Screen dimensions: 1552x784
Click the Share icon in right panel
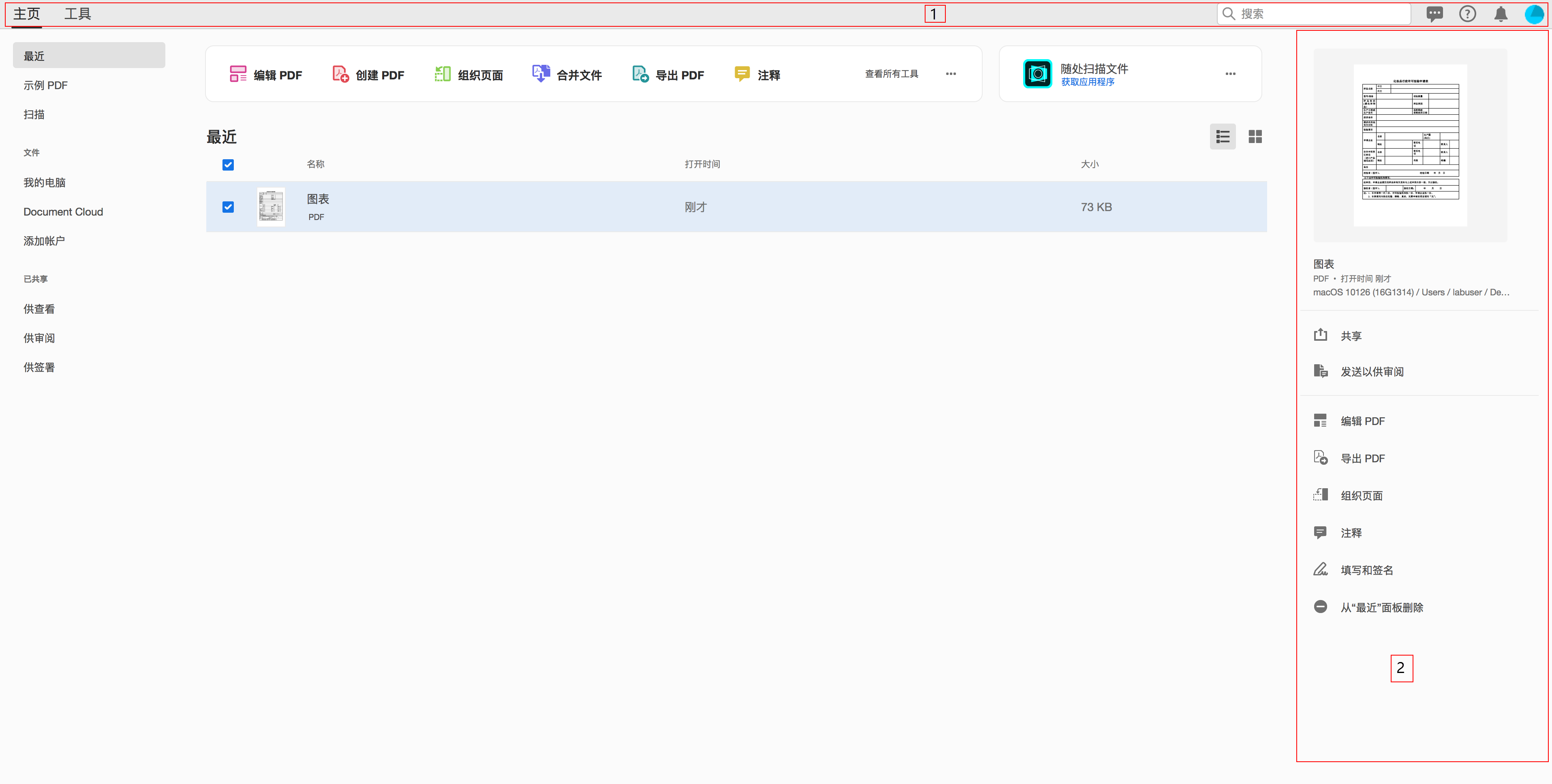[x=1320, y=335]
